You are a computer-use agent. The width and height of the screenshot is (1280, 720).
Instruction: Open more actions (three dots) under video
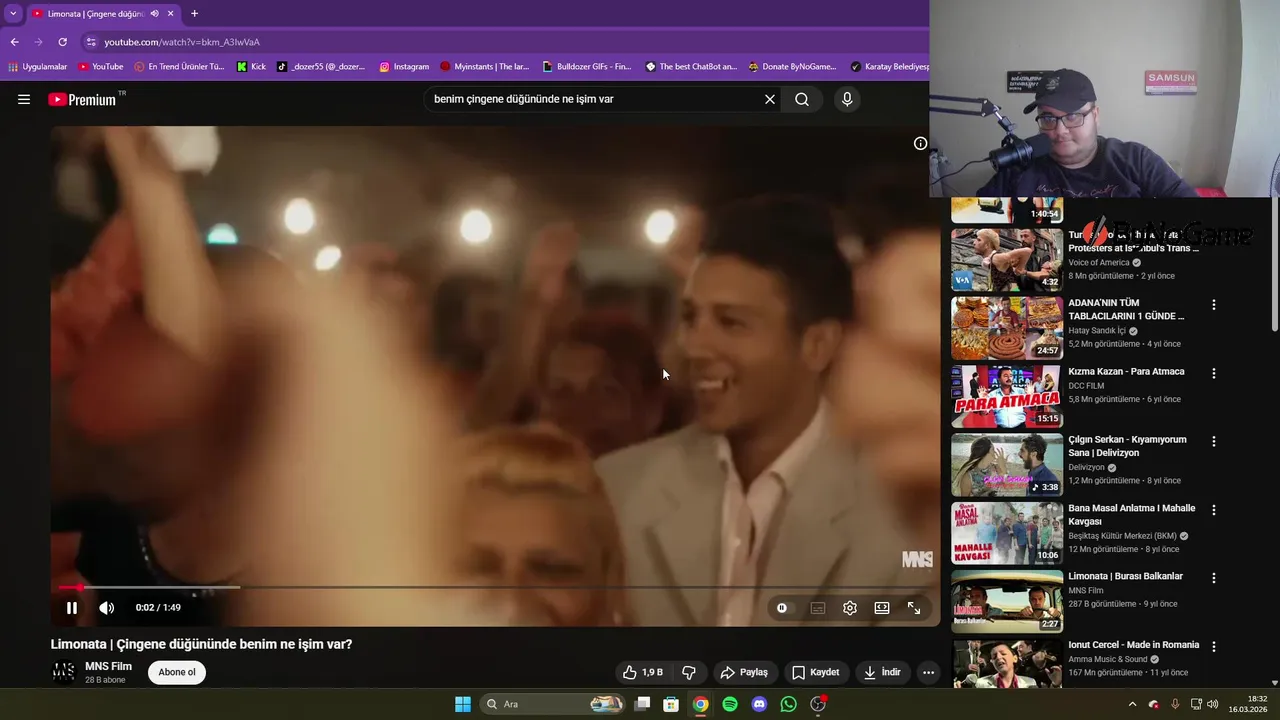click(928, 672)
